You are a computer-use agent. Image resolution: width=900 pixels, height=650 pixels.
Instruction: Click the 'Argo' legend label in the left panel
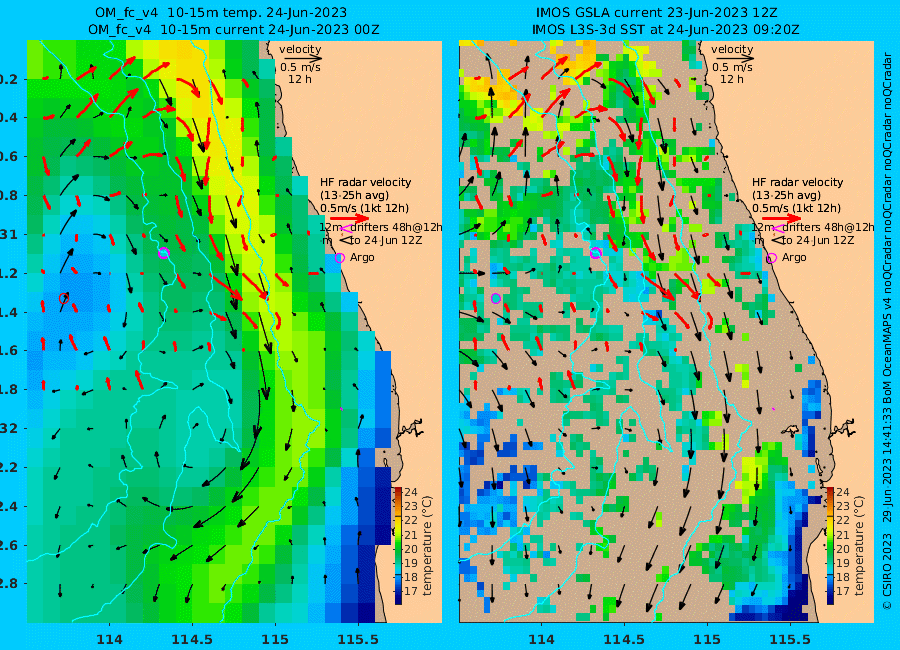point(362,258)
